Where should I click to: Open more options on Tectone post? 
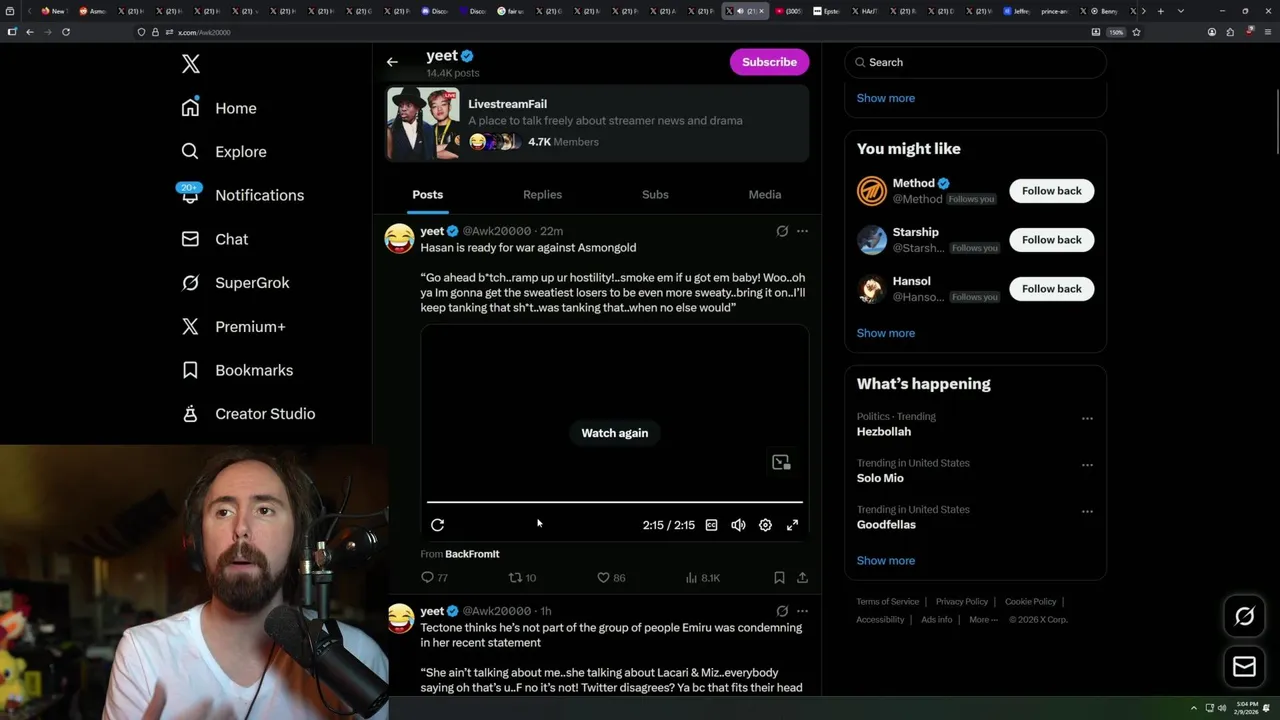(x=802, y=611)
